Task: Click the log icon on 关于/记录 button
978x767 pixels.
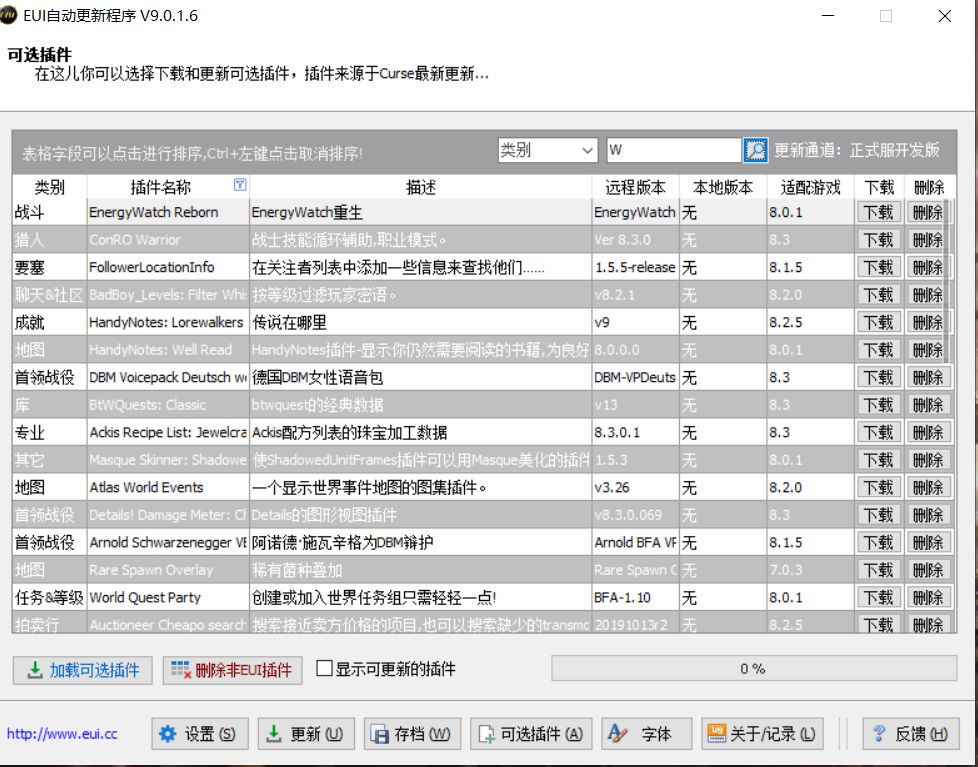Action: click(717, 733)
